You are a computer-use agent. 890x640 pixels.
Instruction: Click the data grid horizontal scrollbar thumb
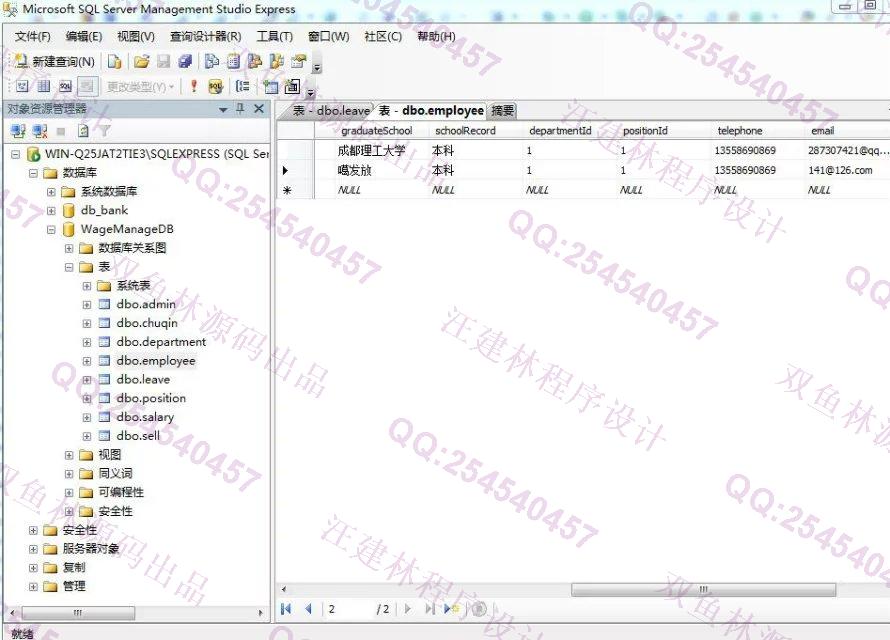[x=703, y=589]
